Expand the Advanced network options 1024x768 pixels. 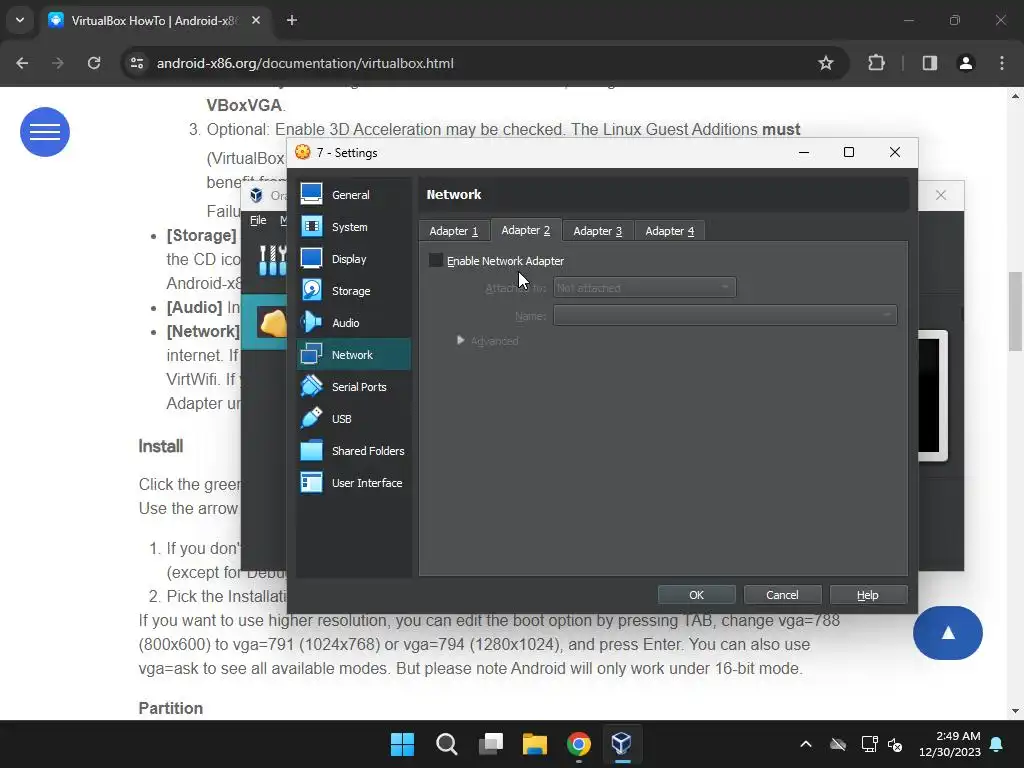pyautogui.click(x=460, y=340)
